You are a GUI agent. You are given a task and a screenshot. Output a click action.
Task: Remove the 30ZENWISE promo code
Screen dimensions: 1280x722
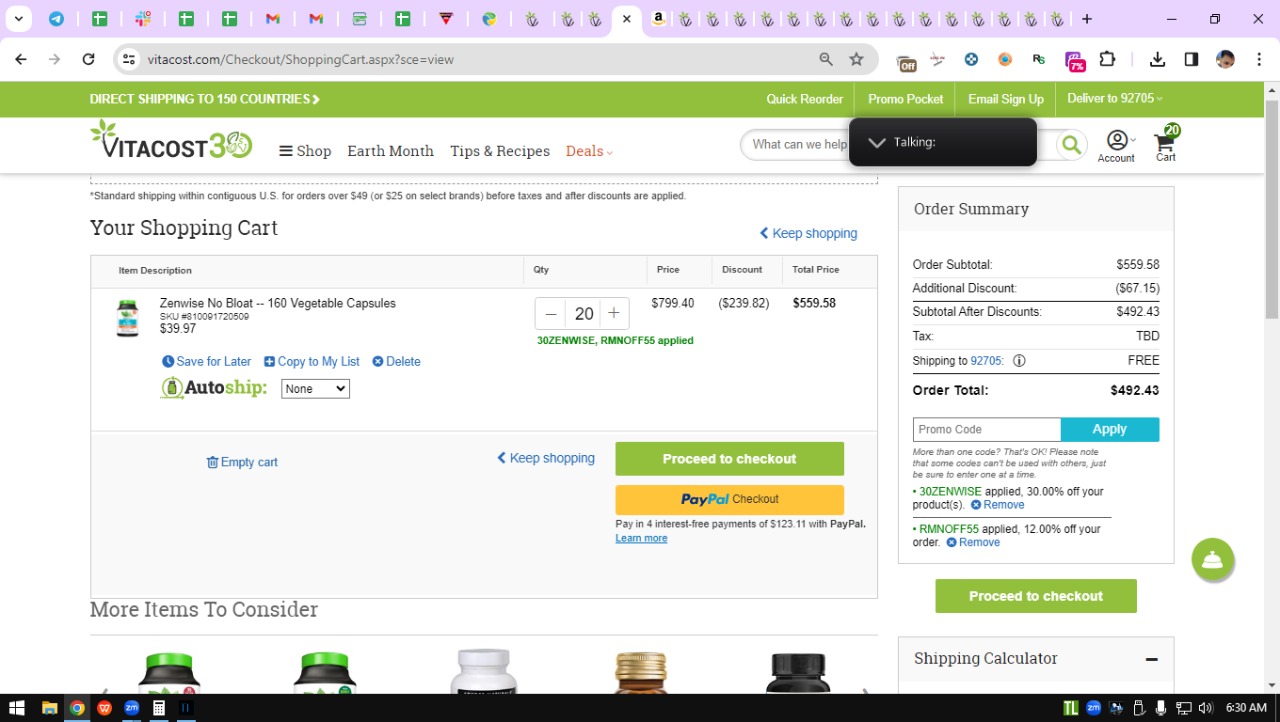[x=998, y=505]
